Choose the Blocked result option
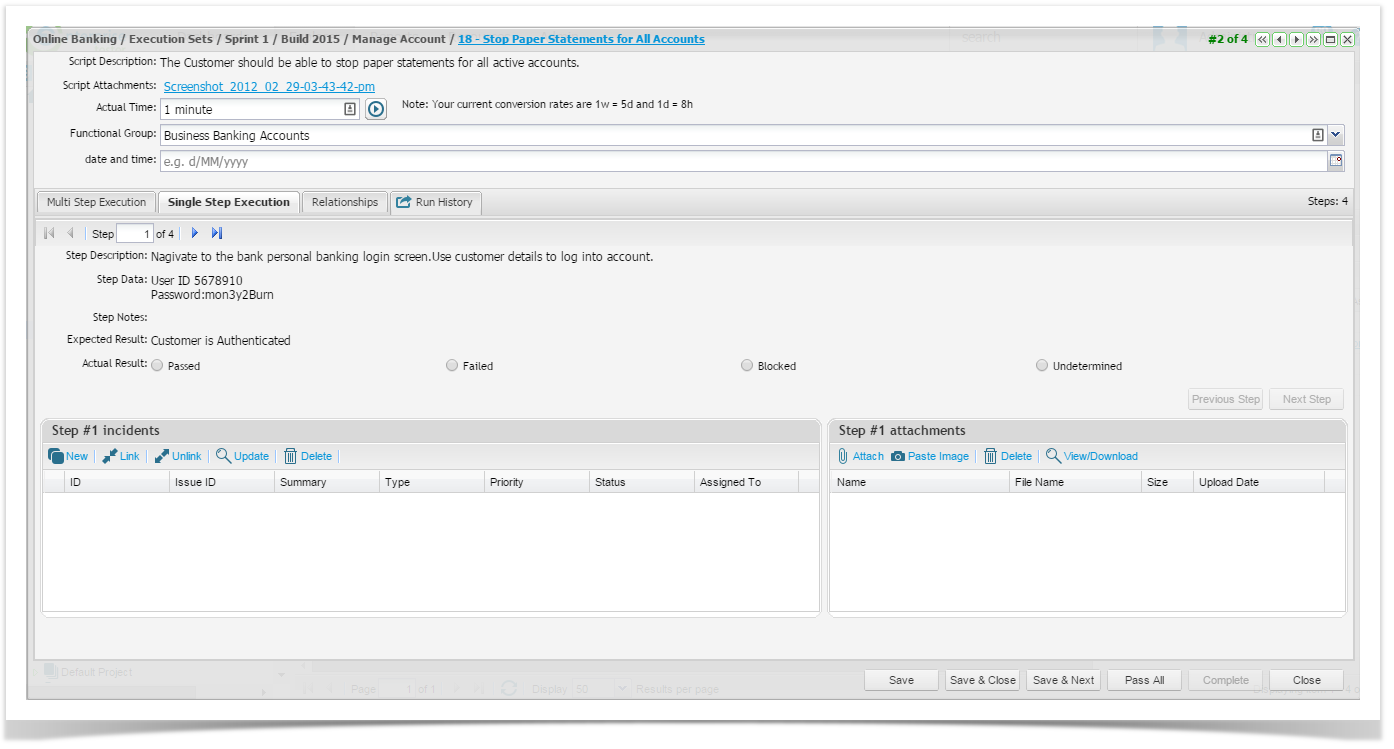 747,366
